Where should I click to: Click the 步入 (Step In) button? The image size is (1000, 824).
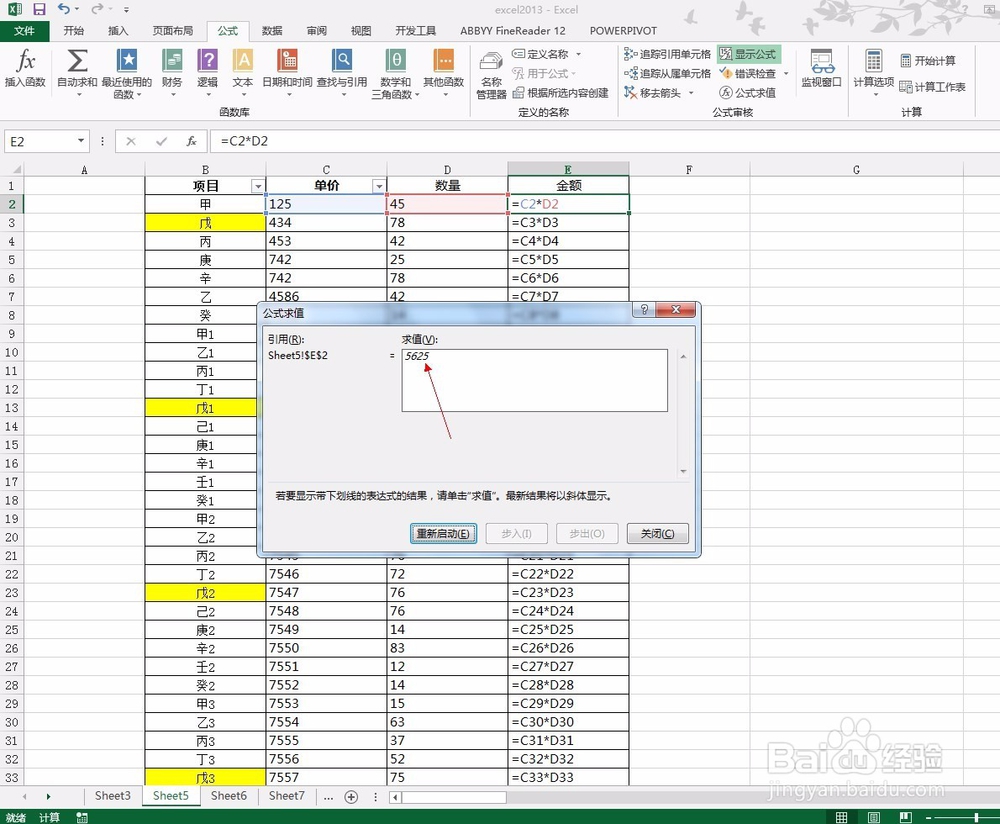[x=516, y=533]
